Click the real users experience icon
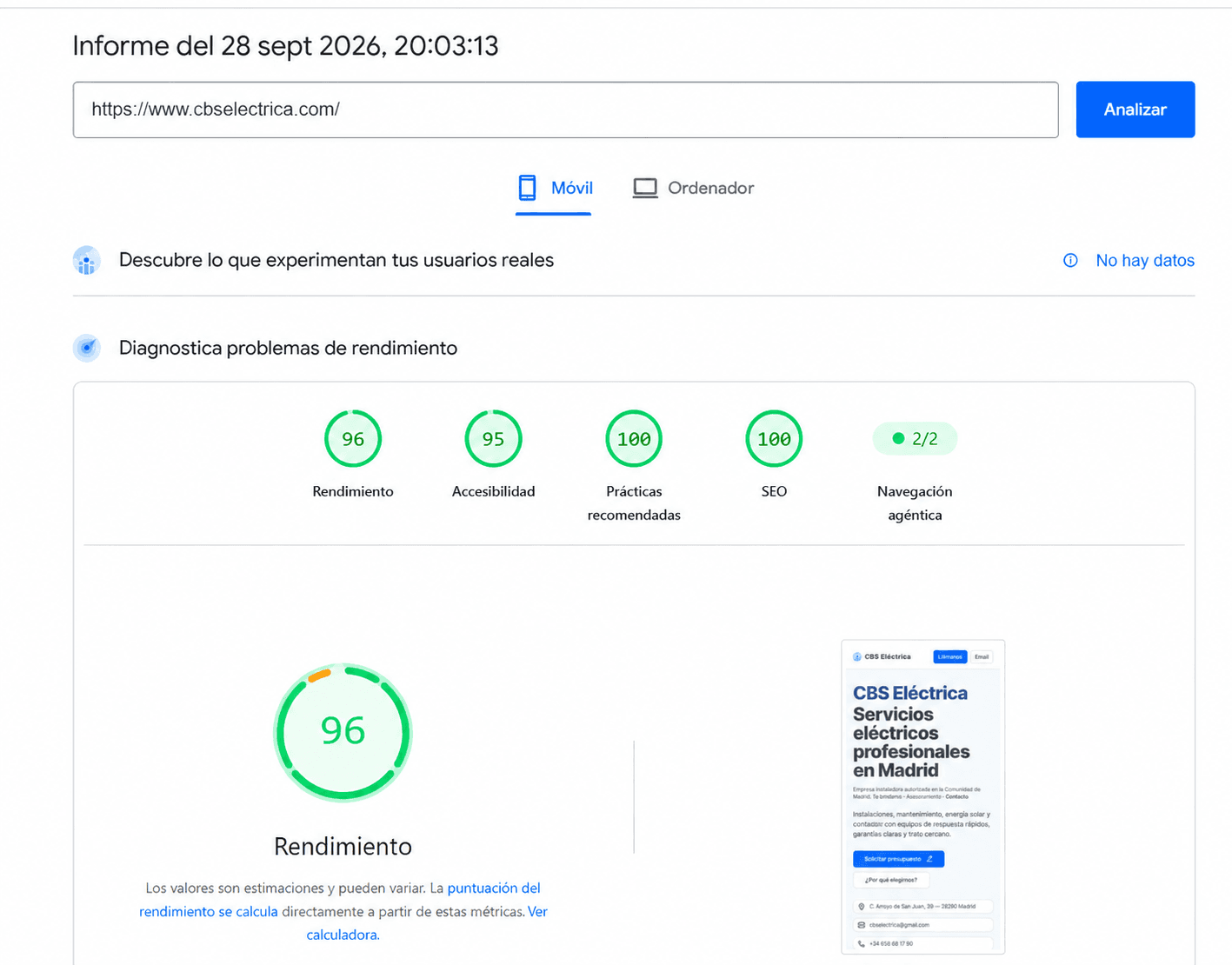 click(87, 260)
